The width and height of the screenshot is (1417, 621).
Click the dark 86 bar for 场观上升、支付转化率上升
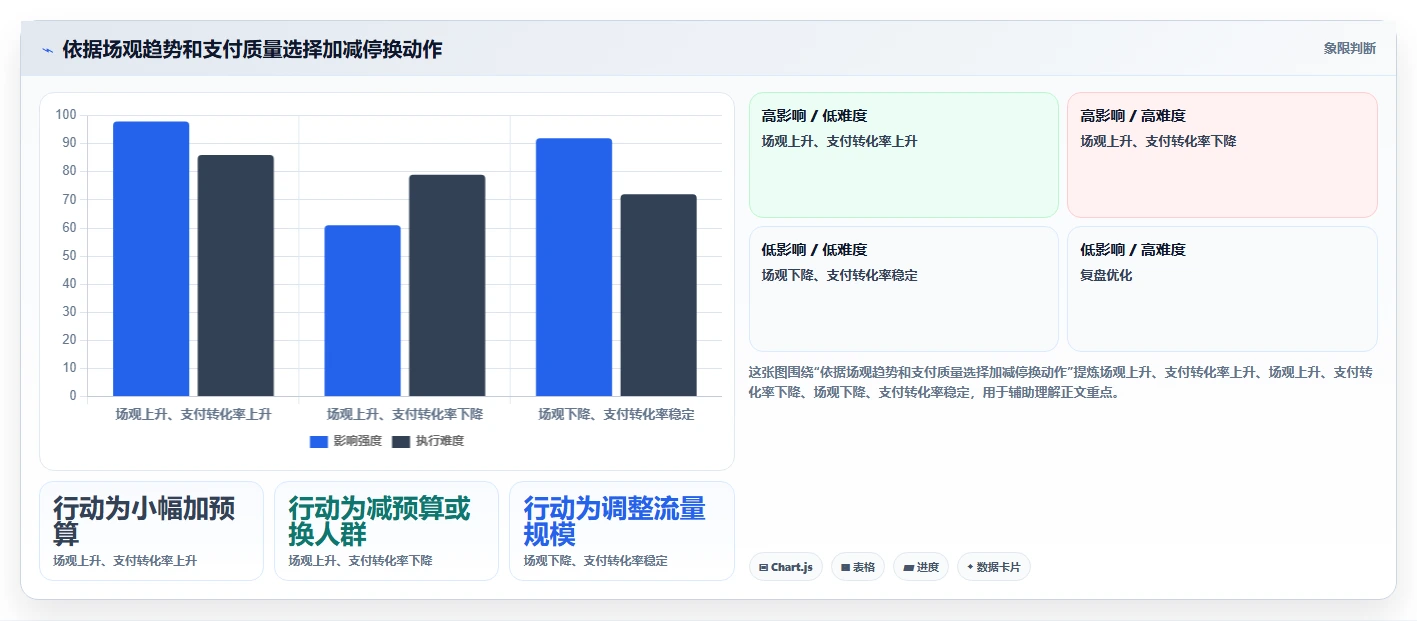[235, 276]
